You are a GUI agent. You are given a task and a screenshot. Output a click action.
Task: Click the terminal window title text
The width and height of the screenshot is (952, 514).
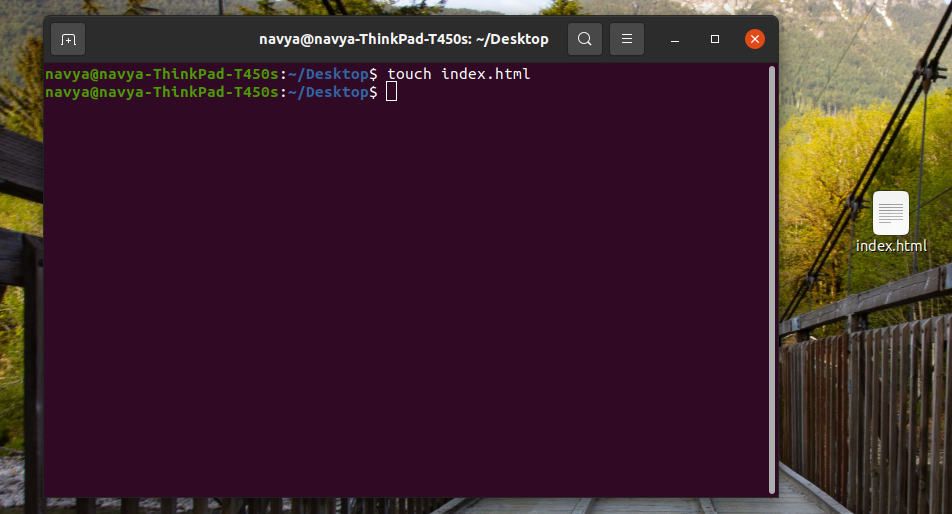point(404,39)
